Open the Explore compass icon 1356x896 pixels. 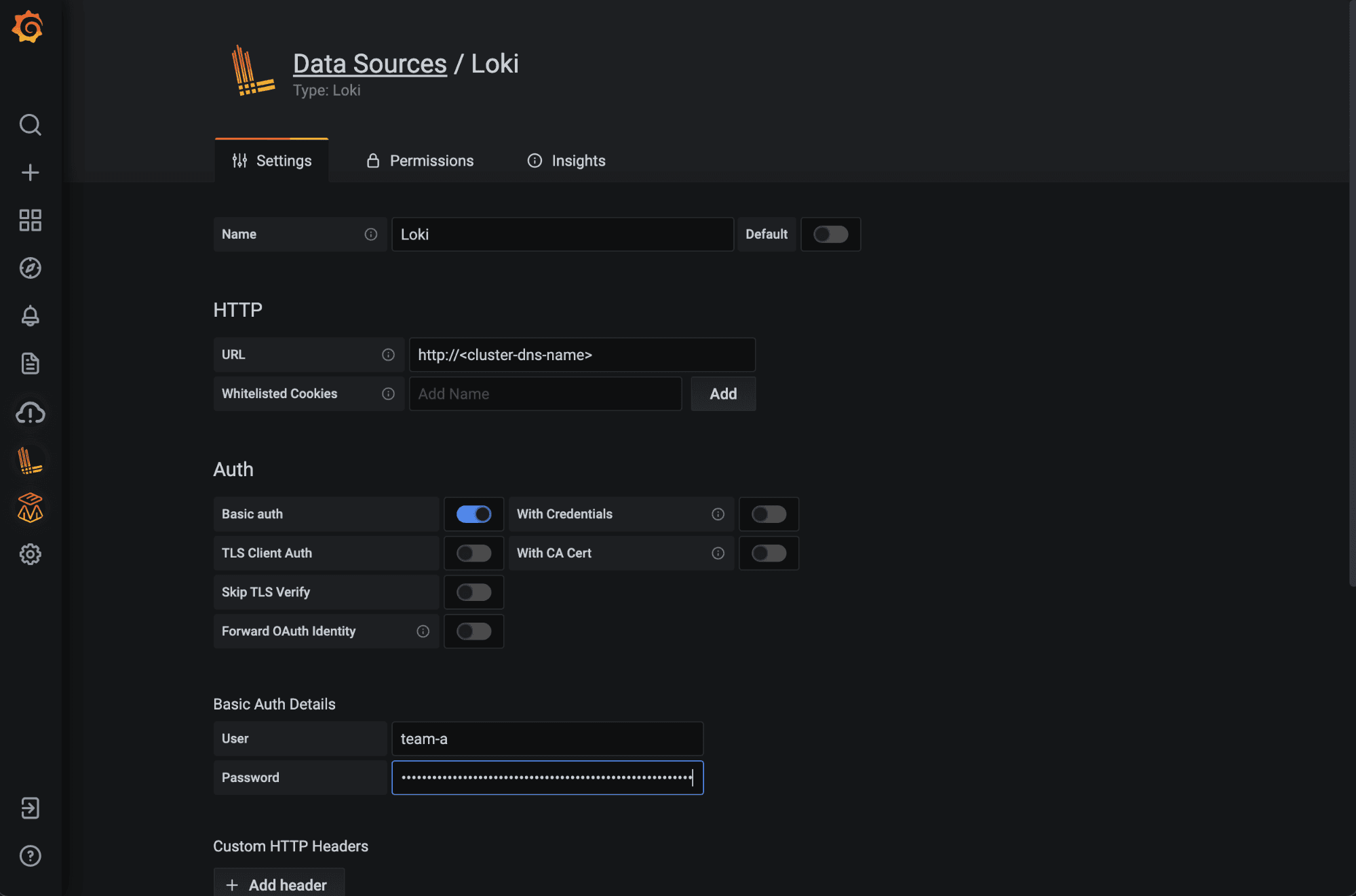click(x=30, y=268)
